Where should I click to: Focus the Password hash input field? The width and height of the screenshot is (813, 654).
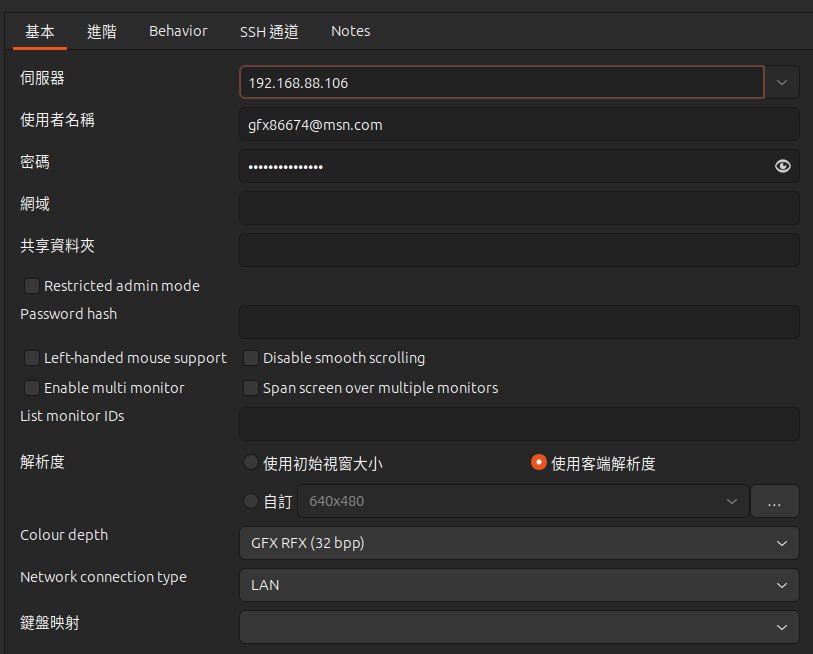(518, 322)
